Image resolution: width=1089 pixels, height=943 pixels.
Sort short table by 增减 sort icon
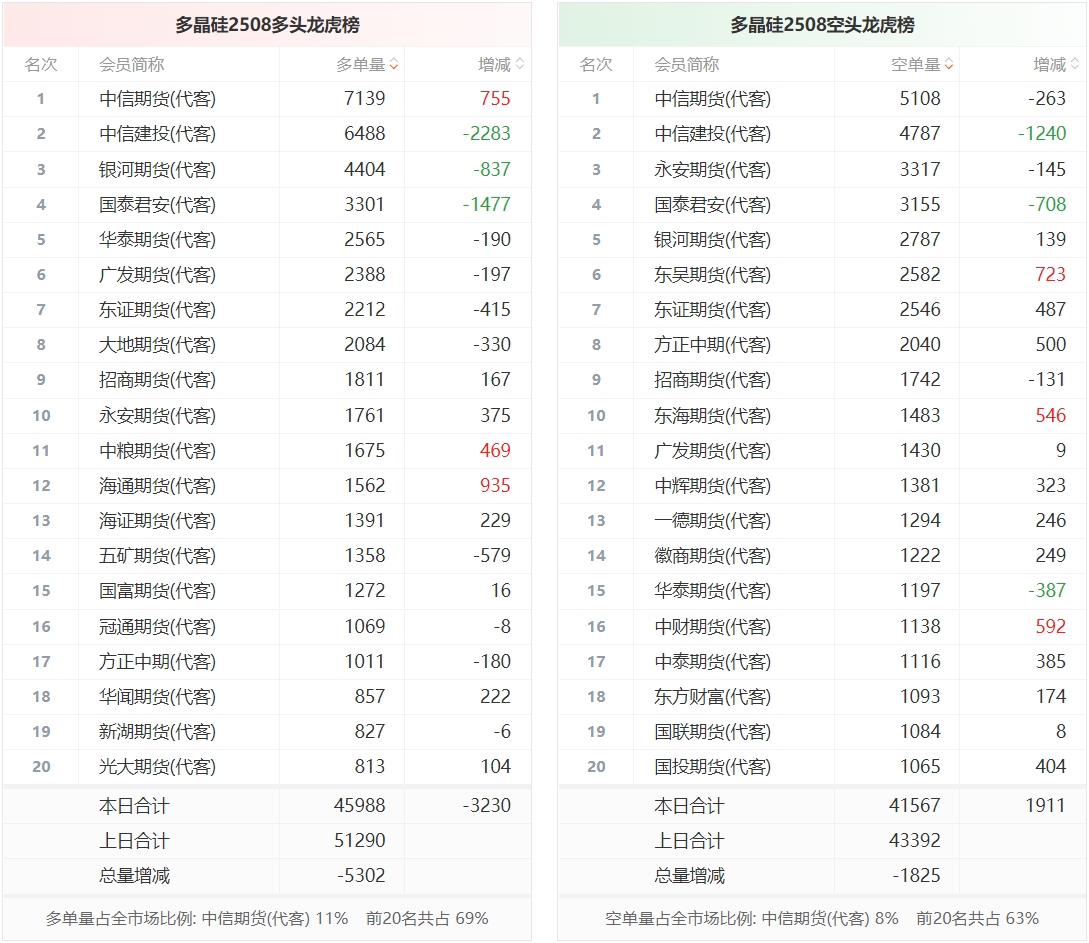pos(1075,65)
